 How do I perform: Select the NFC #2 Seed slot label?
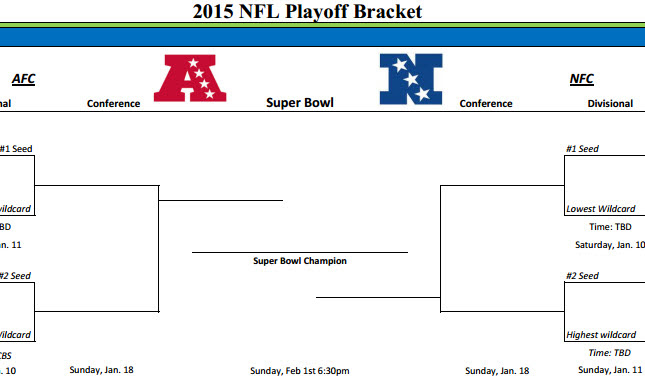tap(582, 276)
